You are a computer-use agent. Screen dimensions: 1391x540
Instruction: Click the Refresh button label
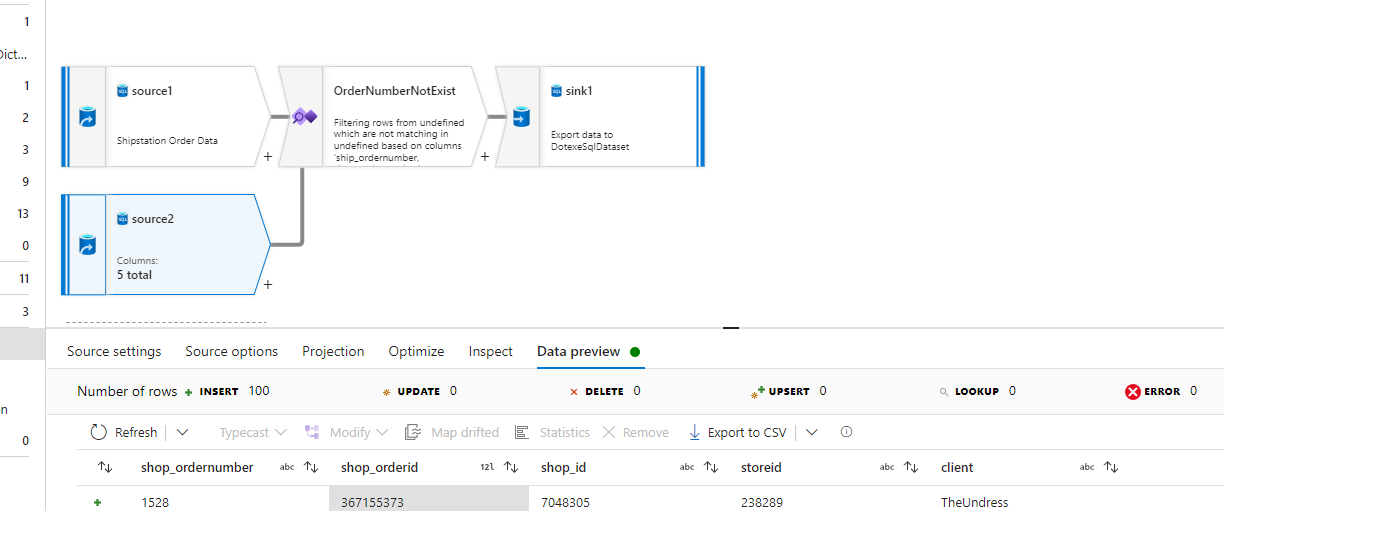[136, 432]
